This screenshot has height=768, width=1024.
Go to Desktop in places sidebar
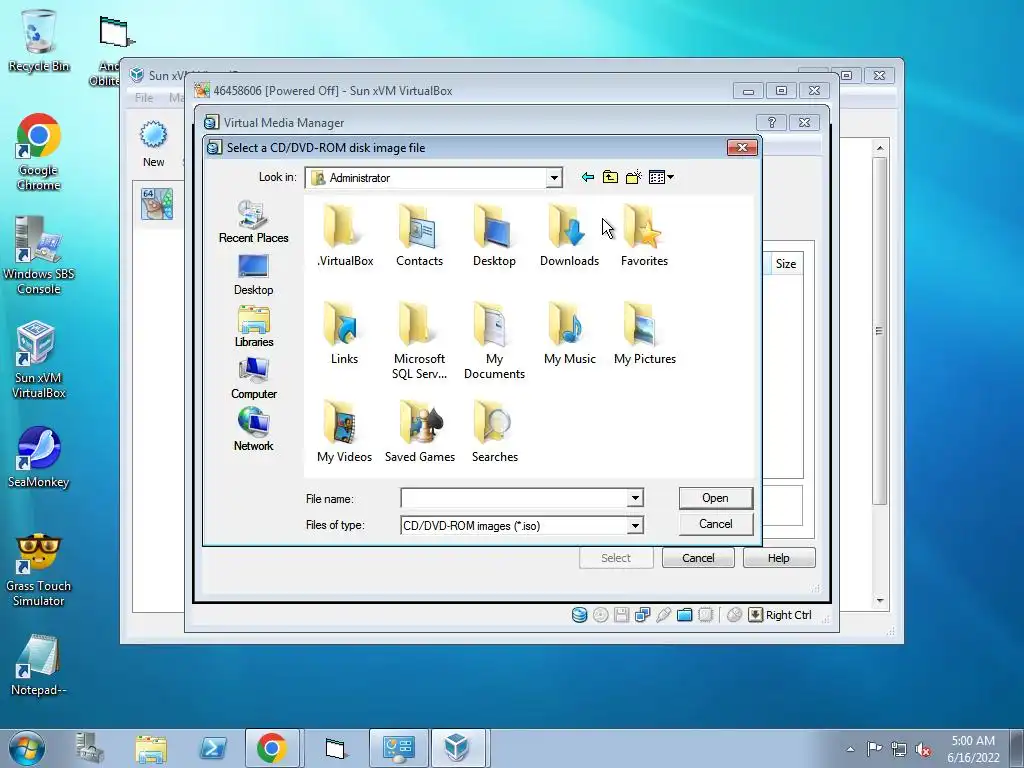253,274
